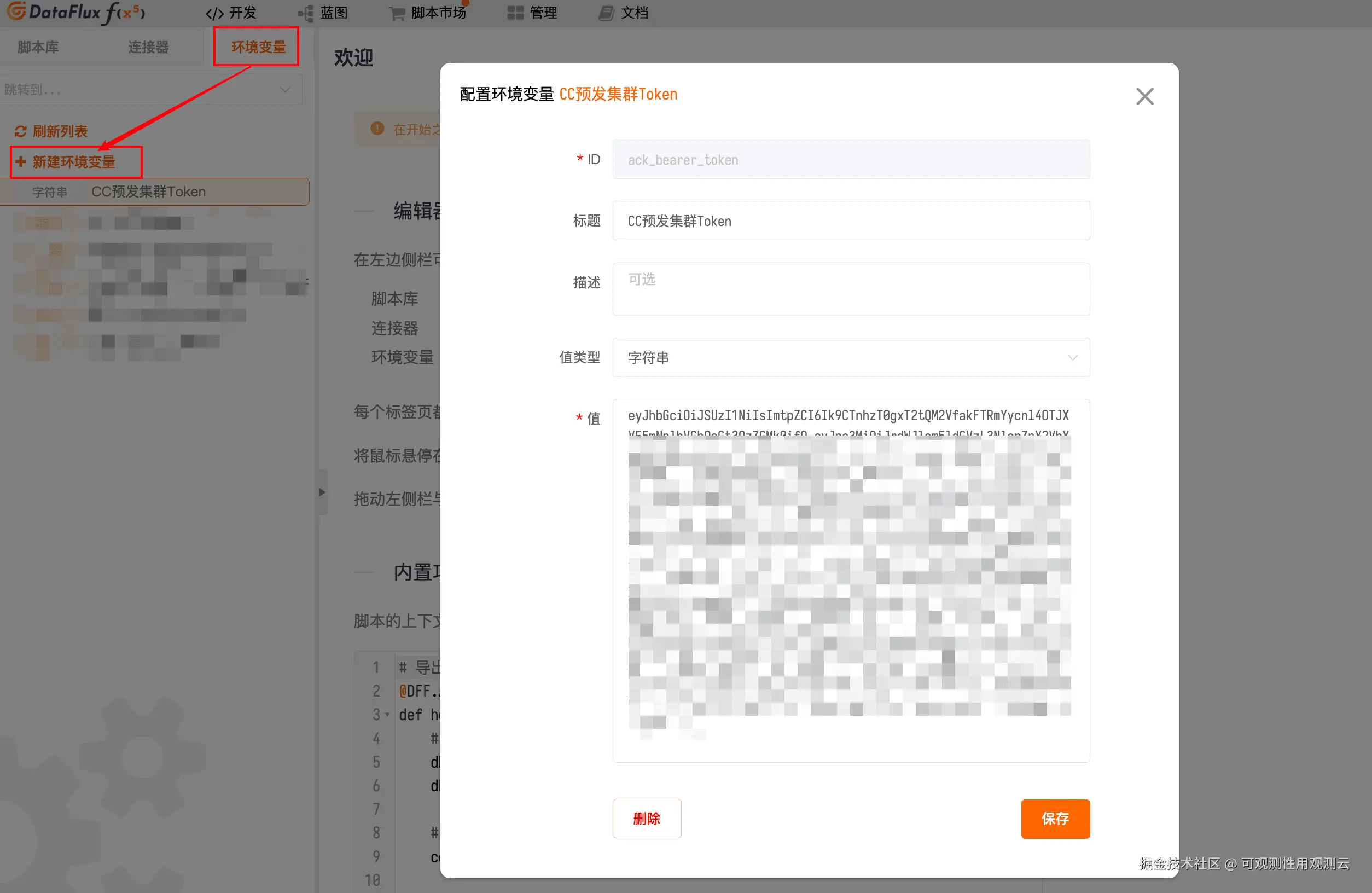The height and width of the screenshot is (893, 1372).
Task: Switch to the 连接器 tab
Action: coord(148,47)
